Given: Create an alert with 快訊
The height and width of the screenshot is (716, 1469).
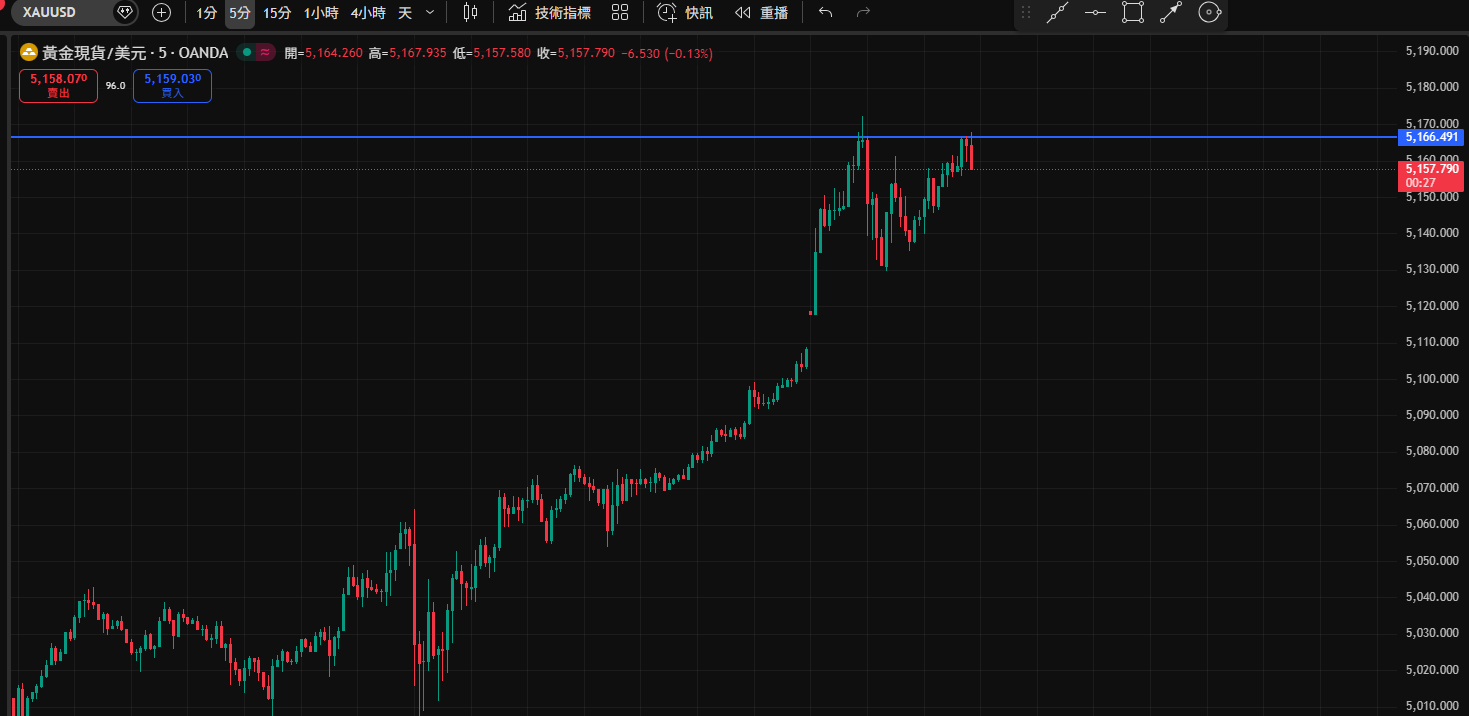Looking at the screenshot, I should click(685, 13).
